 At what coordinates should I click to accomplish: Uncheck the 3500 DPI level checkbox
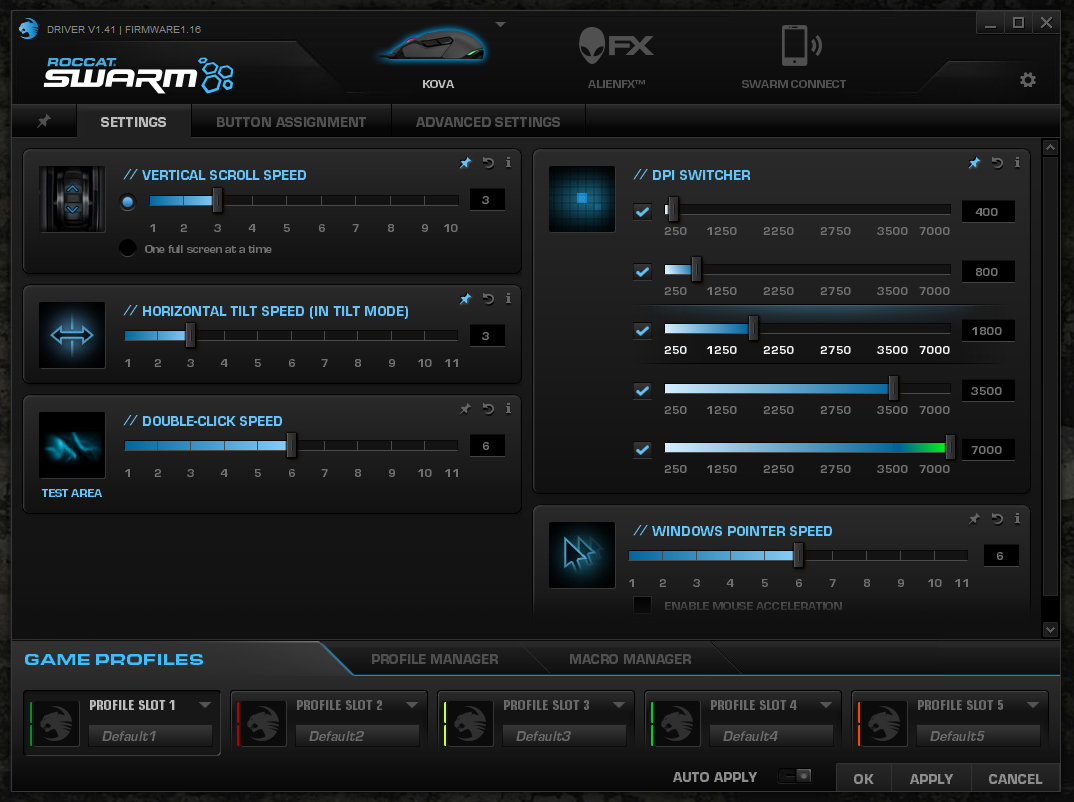click(642, 390)
